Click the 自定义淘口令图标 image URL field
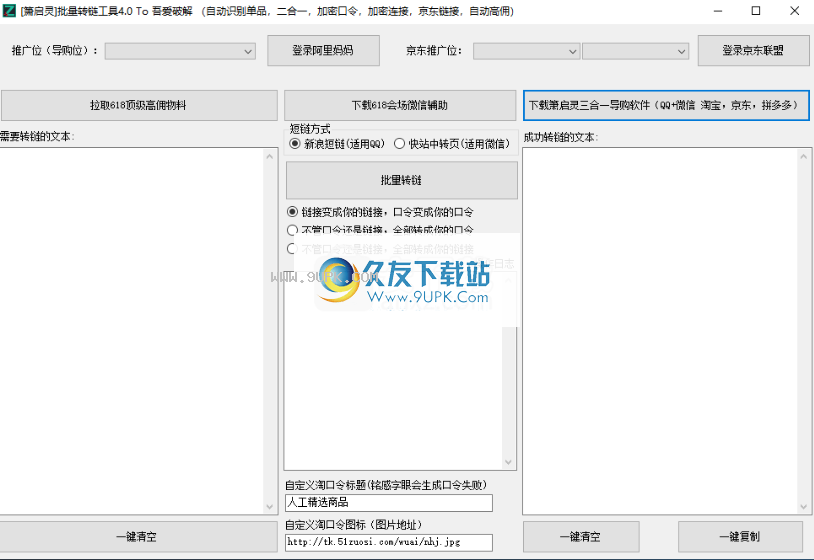 click(x=389, y=542)
